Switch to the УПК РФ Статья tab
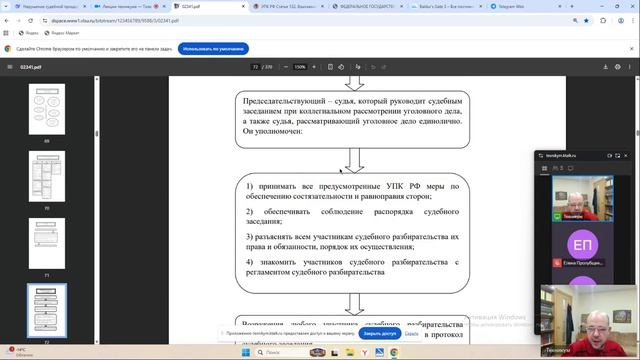This screenshot has height=360, width=640. [x=288, y=7]
